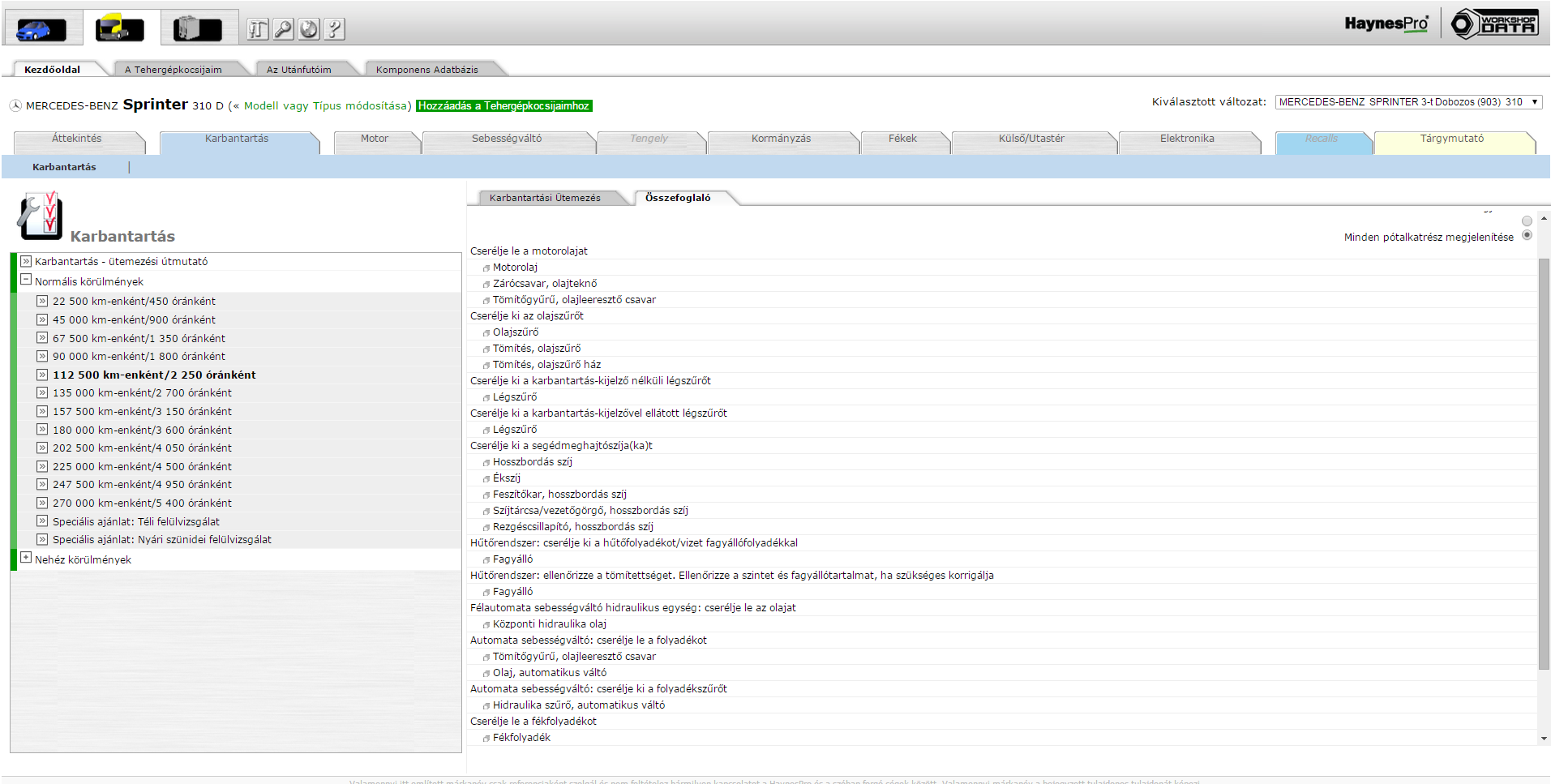Click 'Modell vagy Típus módosítása' link
The width and height of the screenshot is (1551, 784).
327,106
